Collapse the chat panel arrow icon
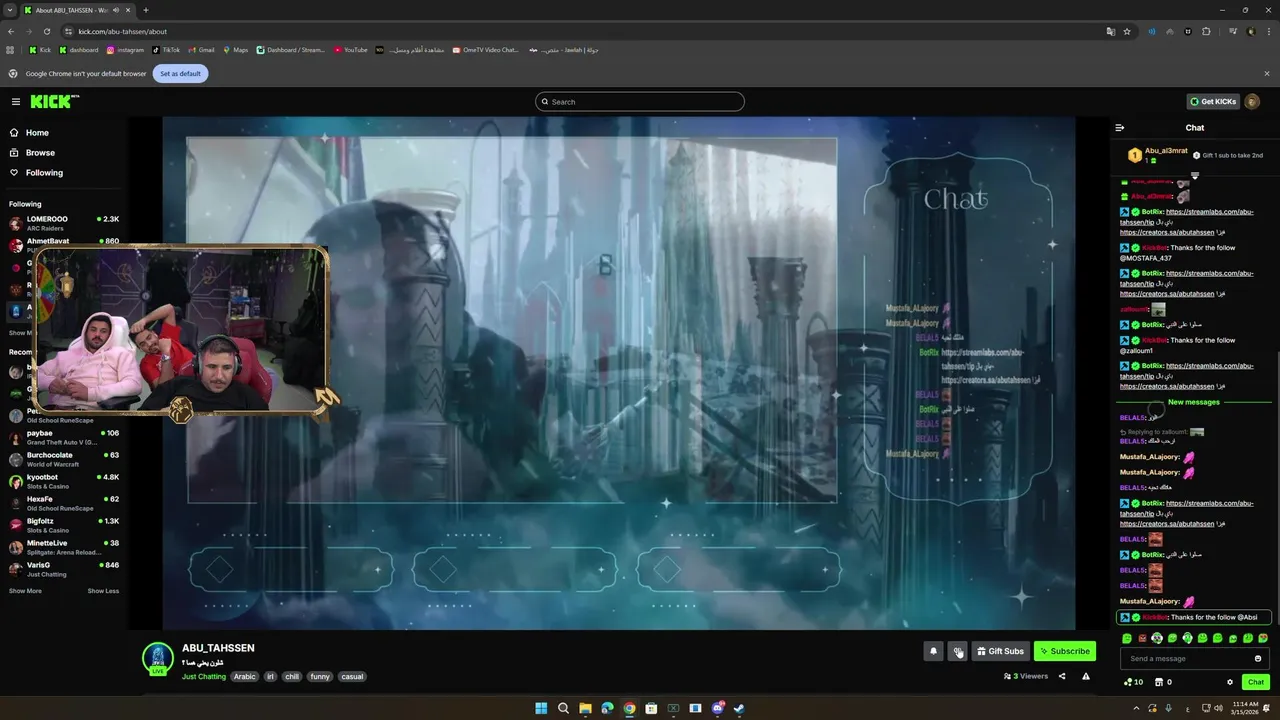This screenshot has height=720, width=1280. coord(1120,128)
